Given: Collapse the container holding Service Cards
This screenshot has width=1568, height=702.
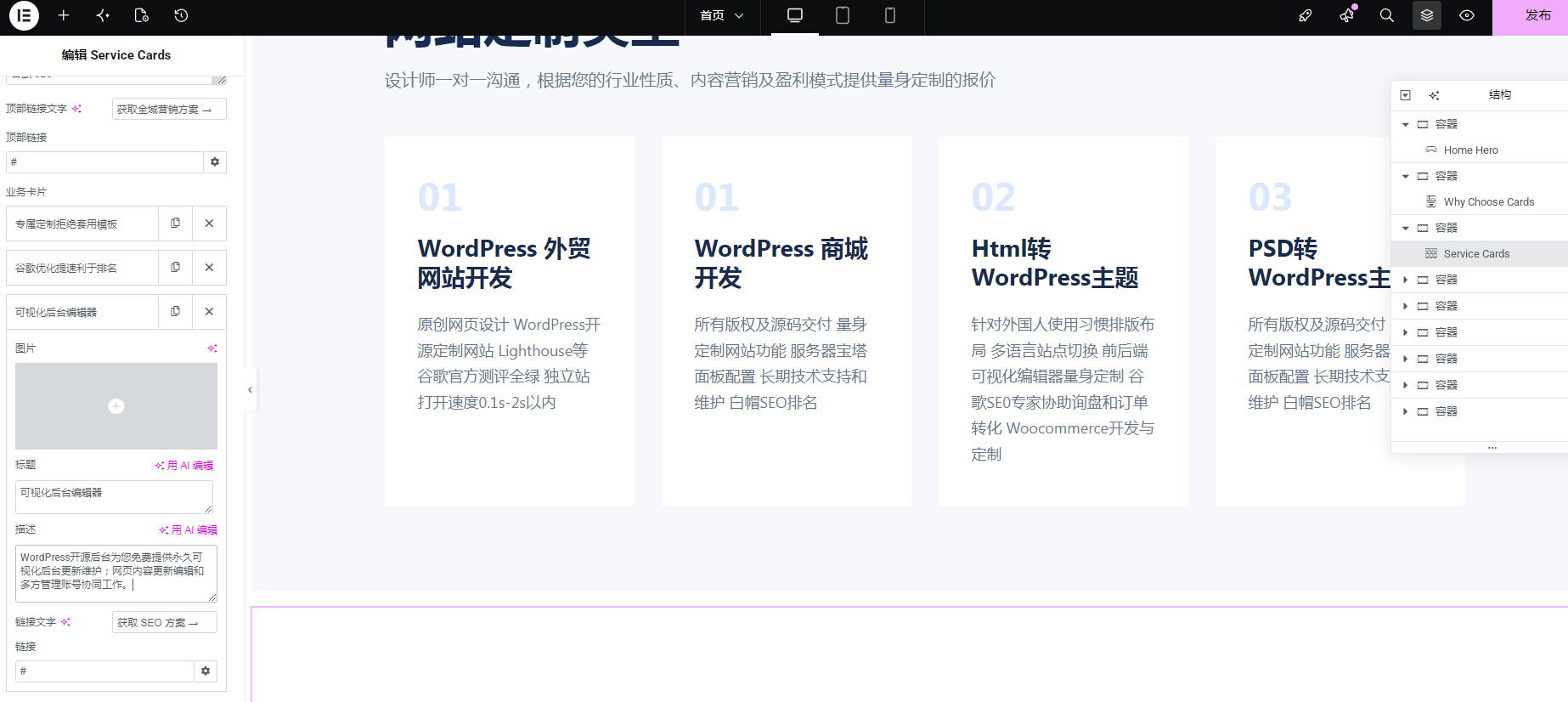Looking at the screenshot, I should click(1406, 228).
